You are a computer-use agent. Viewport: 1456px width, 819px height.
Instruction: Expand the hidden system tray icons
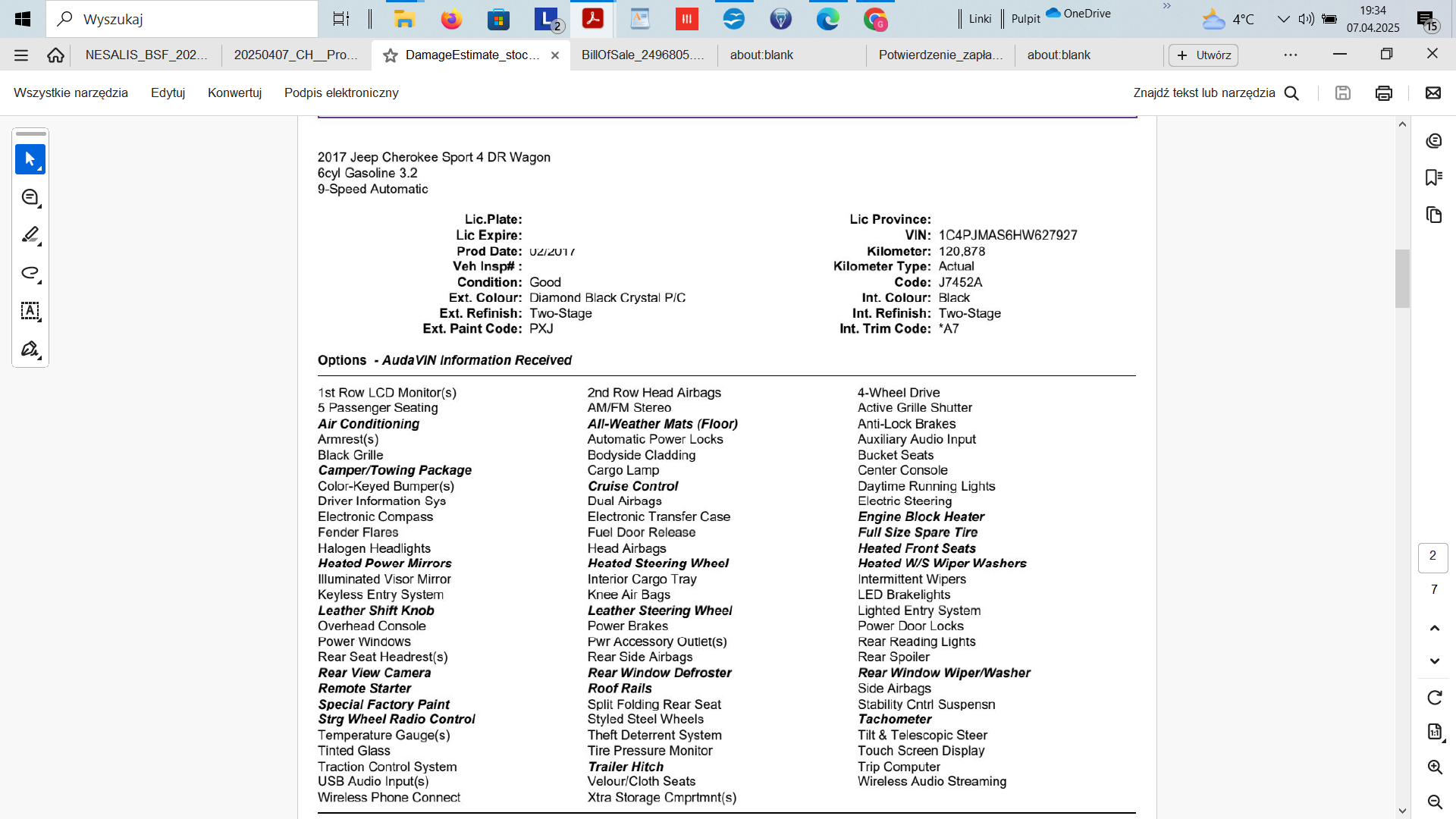(x=1283, y=19)
